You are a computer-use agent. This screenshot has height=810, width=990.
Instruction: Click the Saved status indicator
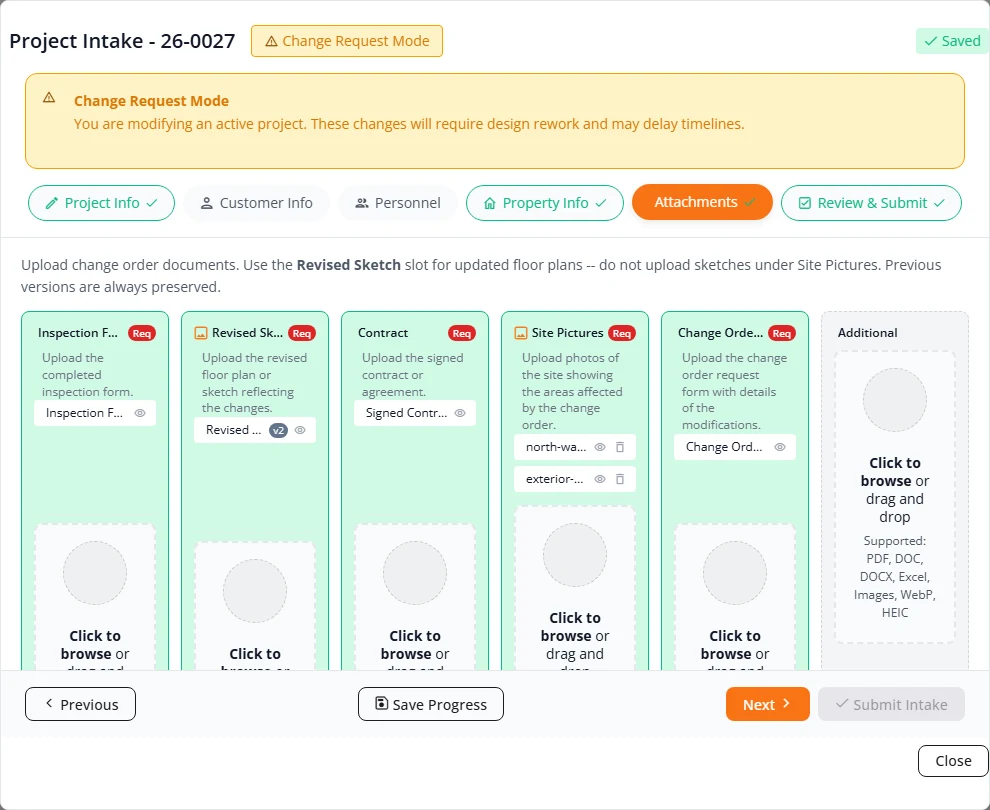952,41
